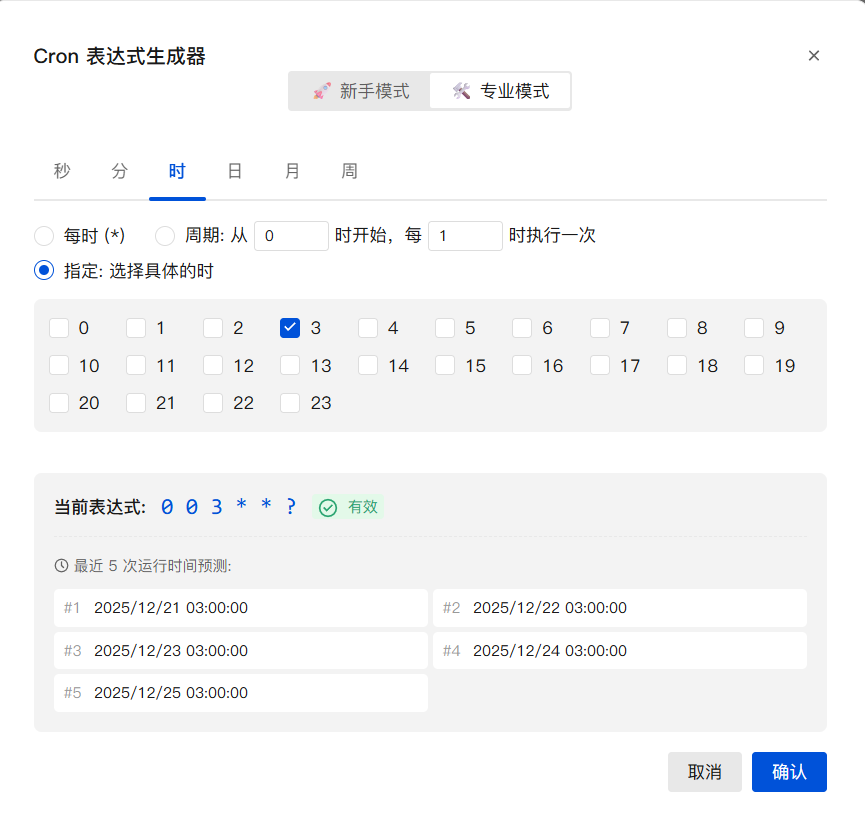The image size is (865, 825).
Task: Enable the hour 12 checkbox
Action: pos(213,366)
